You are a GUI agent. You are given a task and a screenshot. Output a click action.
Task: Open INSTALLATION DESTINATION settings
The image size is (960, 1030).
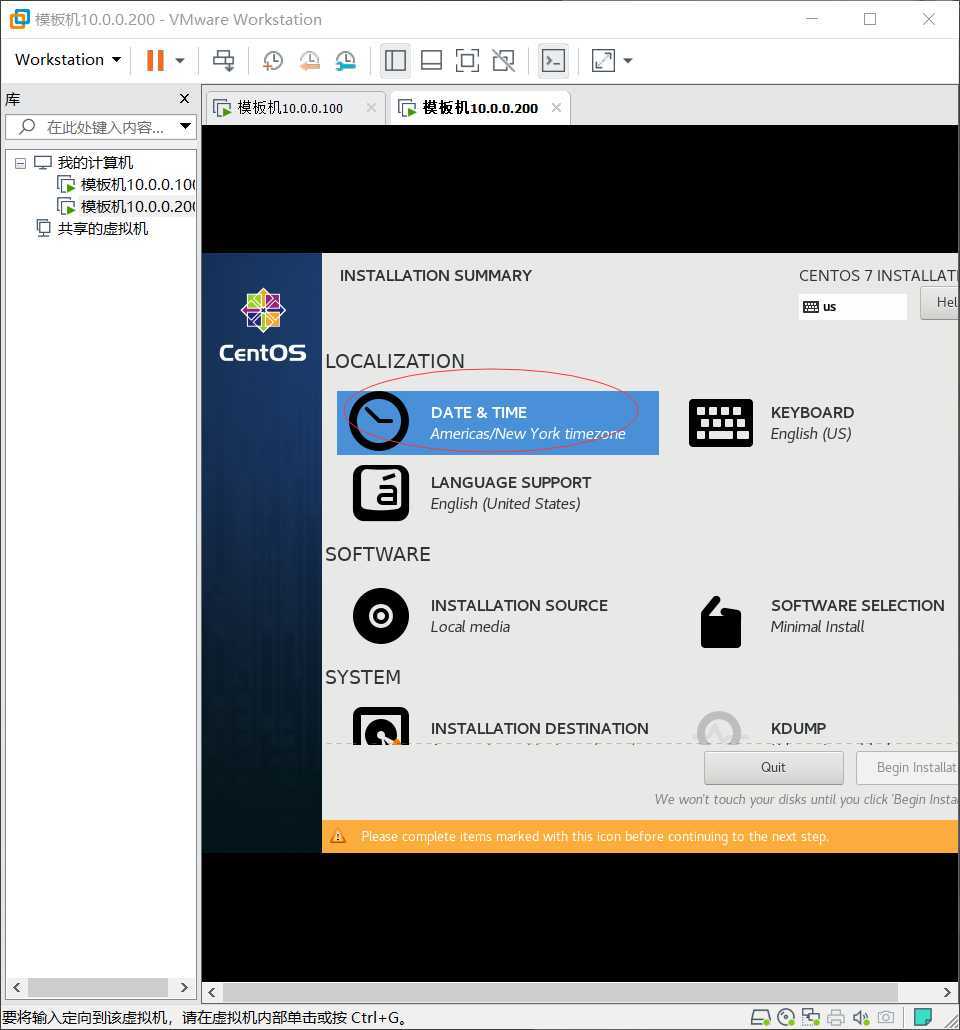[x=500, y=727]
